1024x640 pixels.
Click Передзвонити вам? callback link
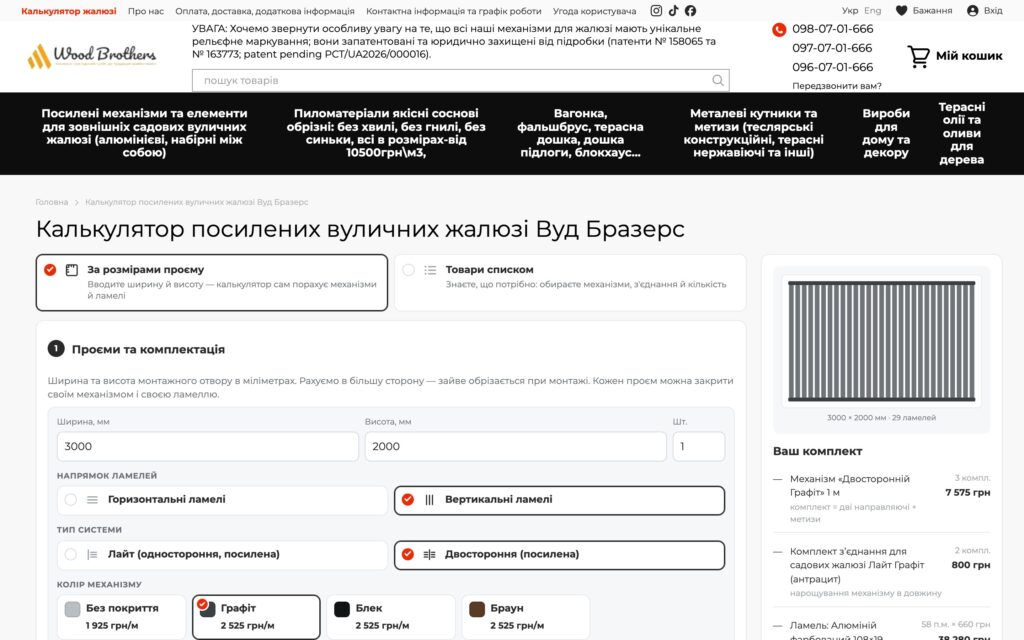click(837, 86)
